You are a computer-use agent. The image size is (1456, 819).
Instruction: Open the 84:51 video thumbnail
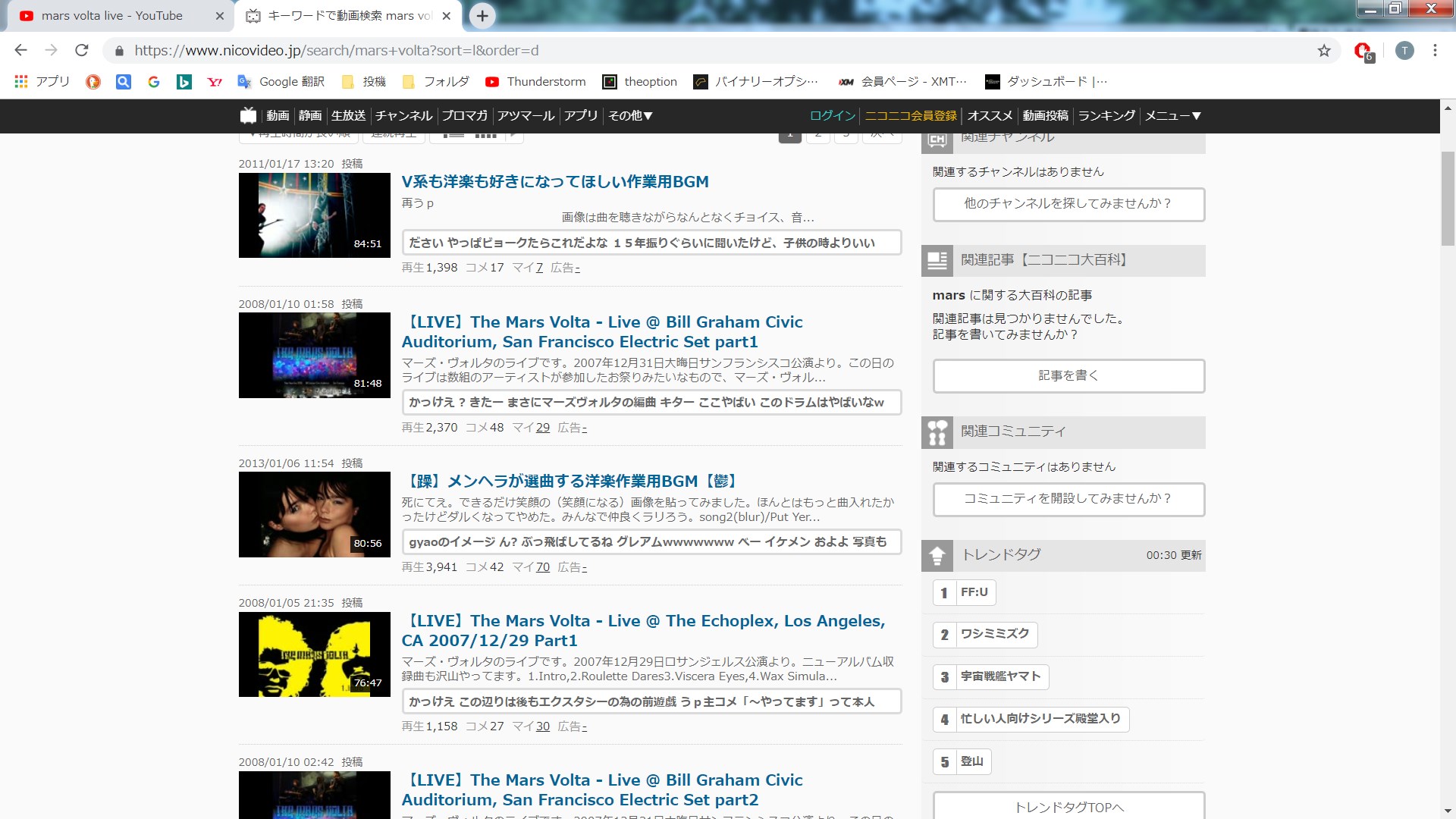pos(315,215)
